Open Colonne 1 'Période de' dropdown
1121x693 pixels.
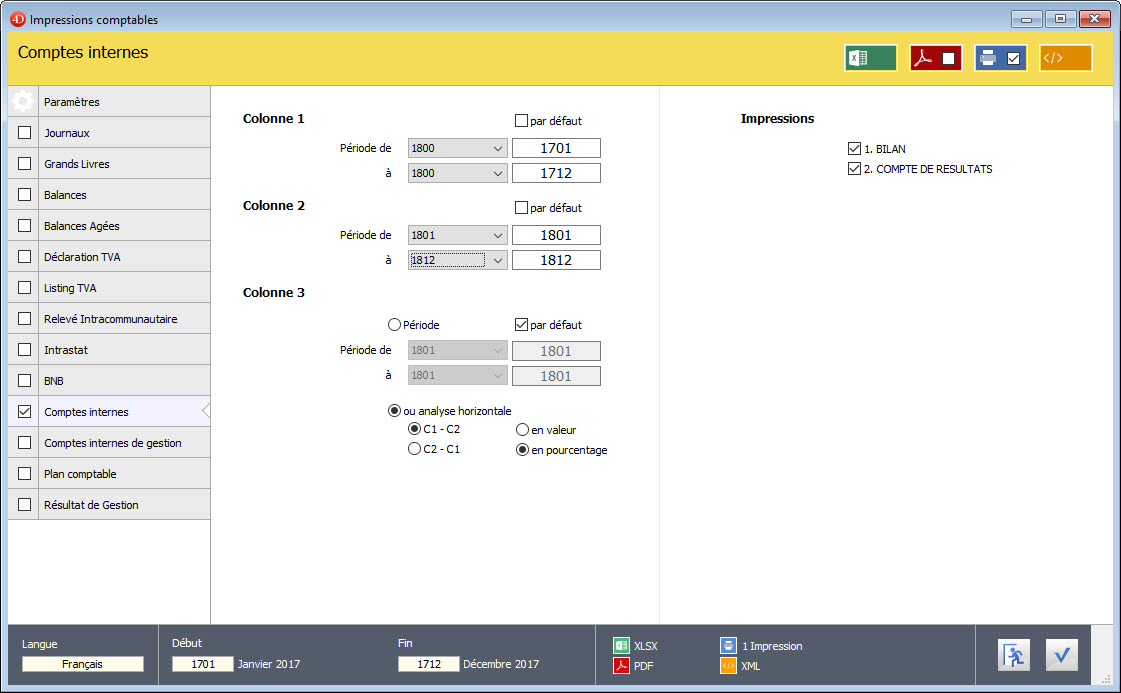point(457,148)
